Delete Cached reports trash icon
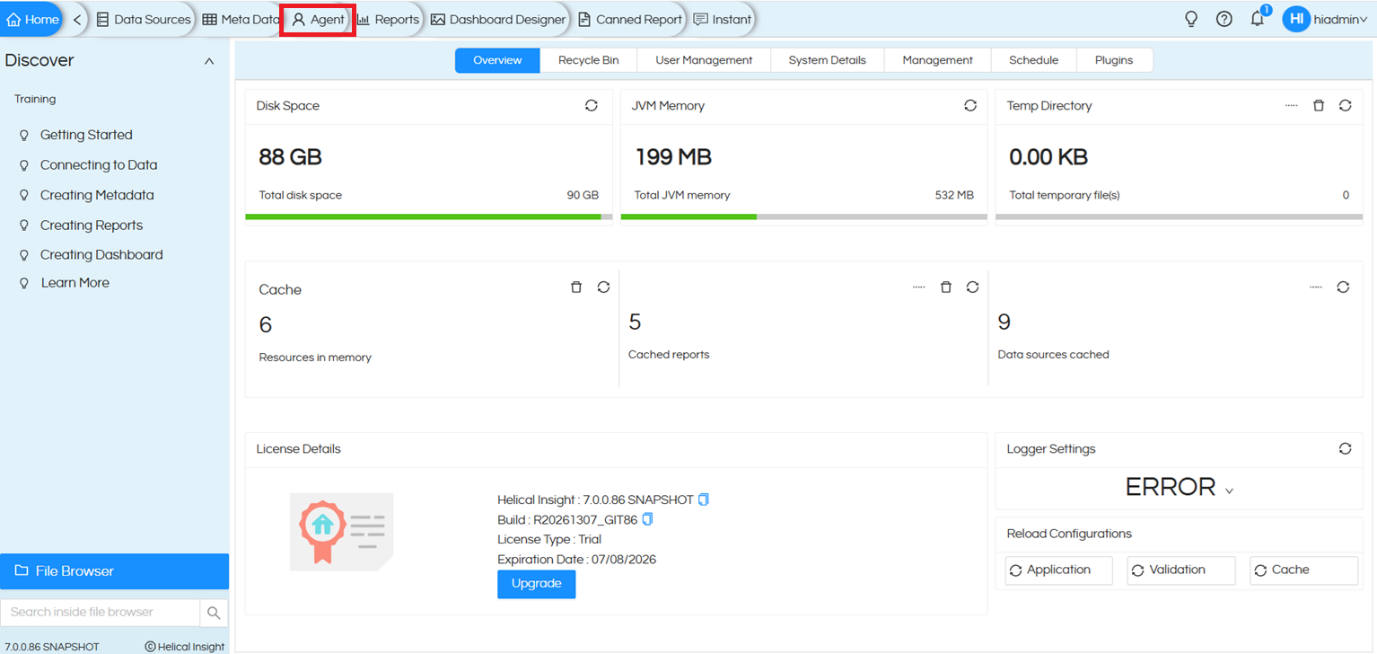1377x654 pixels. pyautogui.click(x=946, y=287)
